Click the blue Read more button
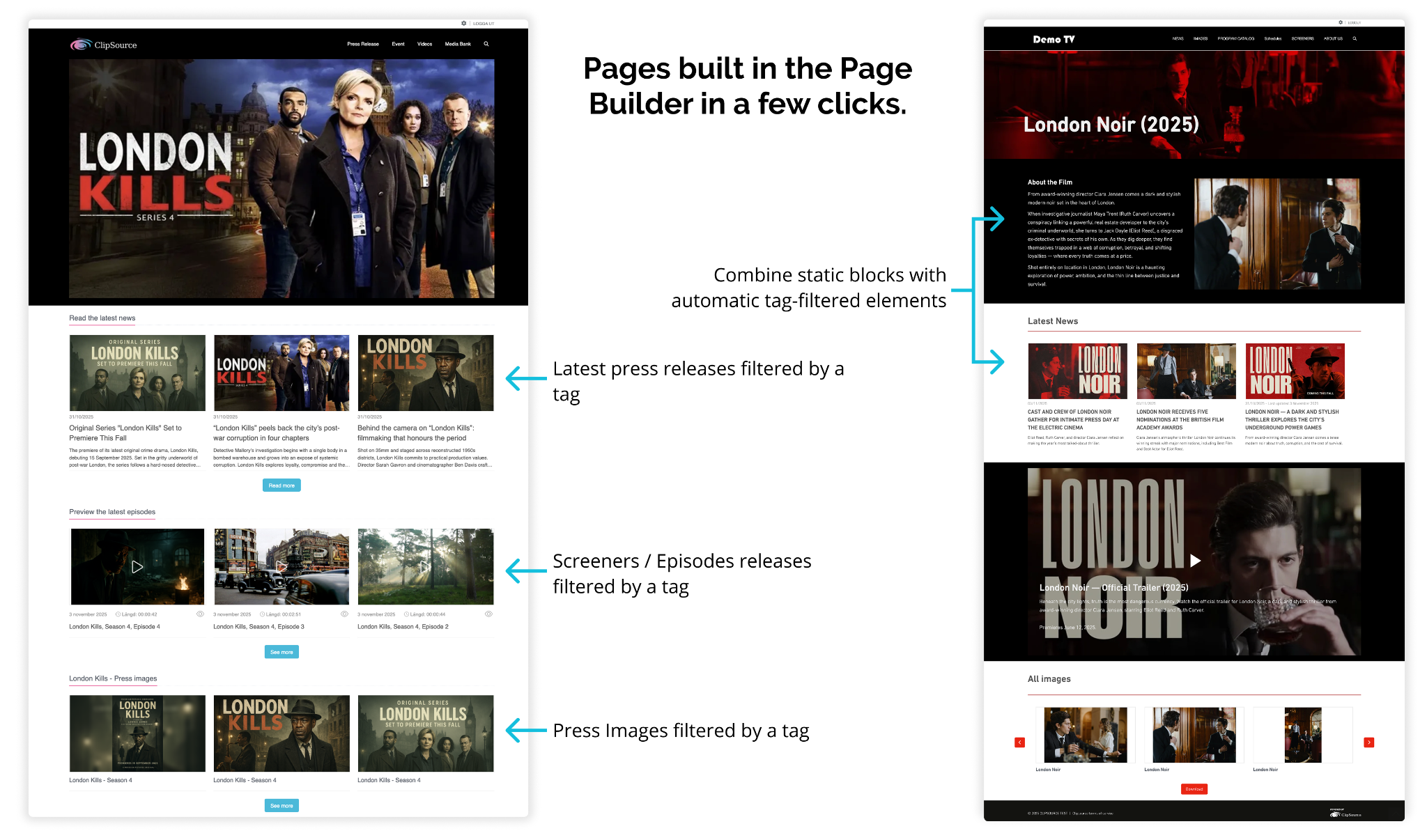 click(x=281, y=485)
